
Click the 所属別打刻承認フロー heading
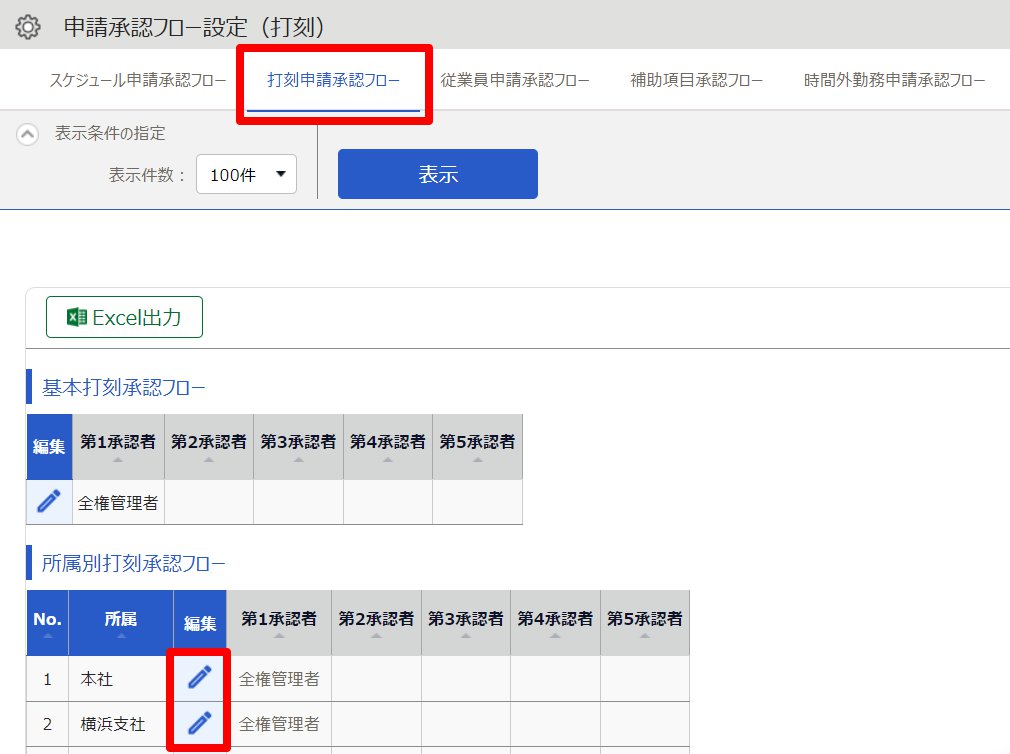[133, 563]
